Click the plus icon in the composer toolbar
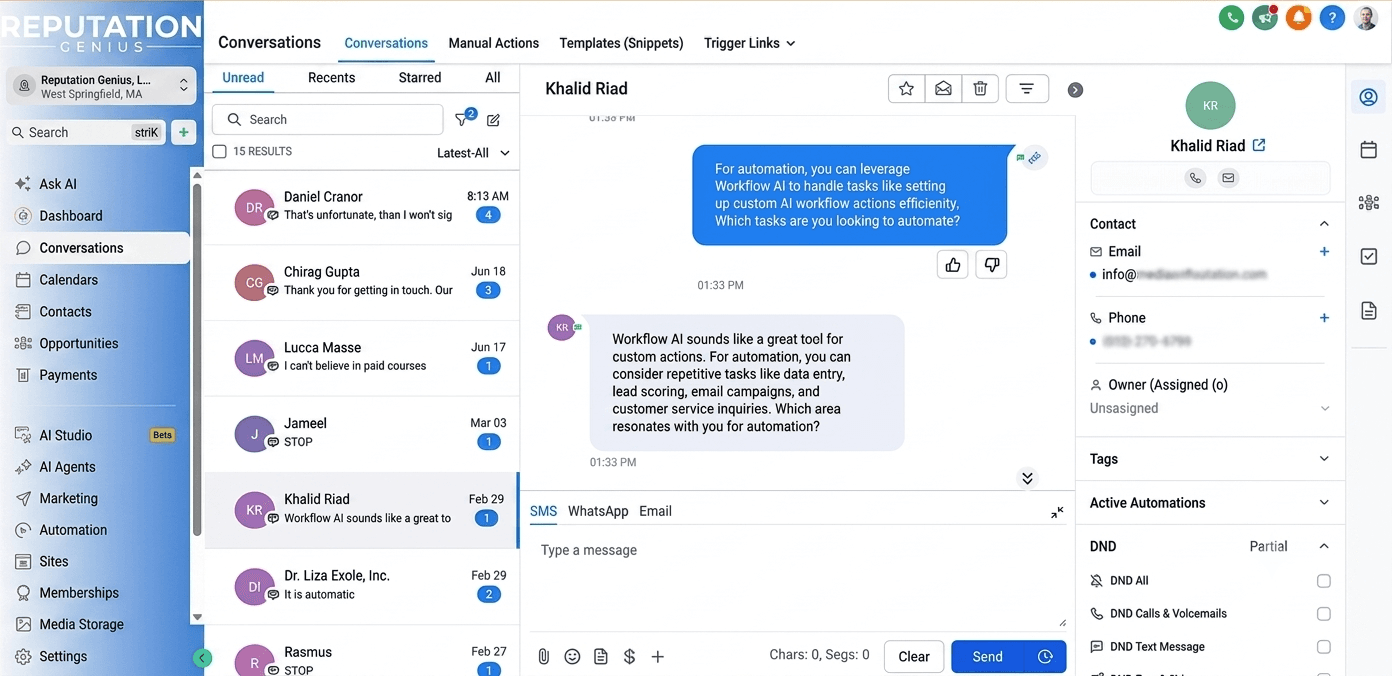The width and height of the screenshot is (1392, 676). pyautogui.click(x=658, y=657)
